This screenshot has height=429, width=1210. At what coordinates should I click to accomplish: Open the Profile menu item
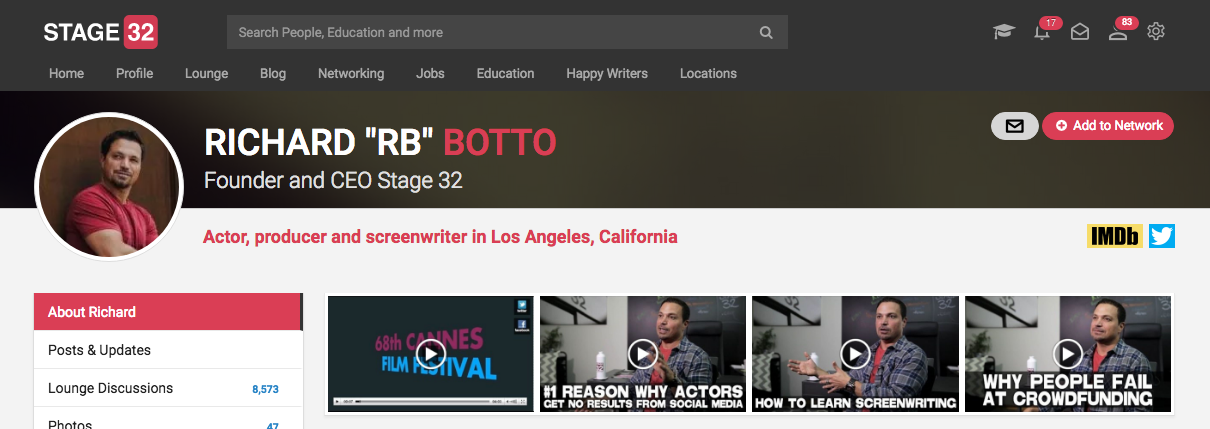pos(134,73)
